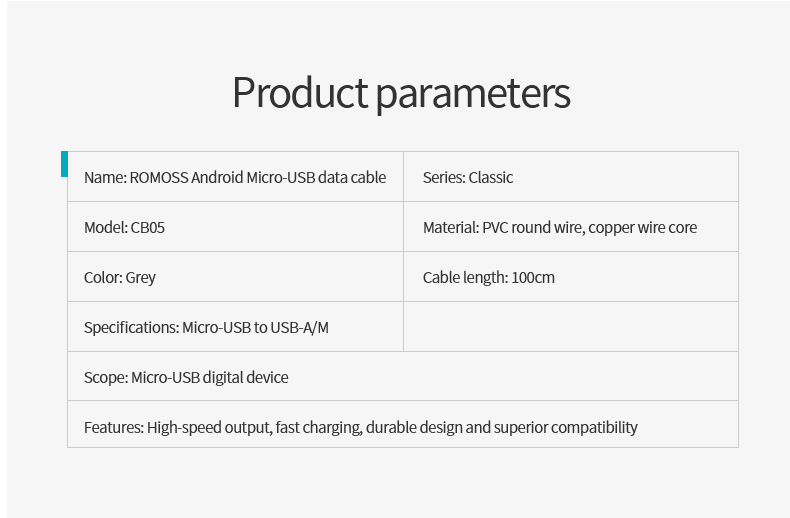Click the 100cm length value
This screenshot has width=790, height=518.
pos(533,278)
